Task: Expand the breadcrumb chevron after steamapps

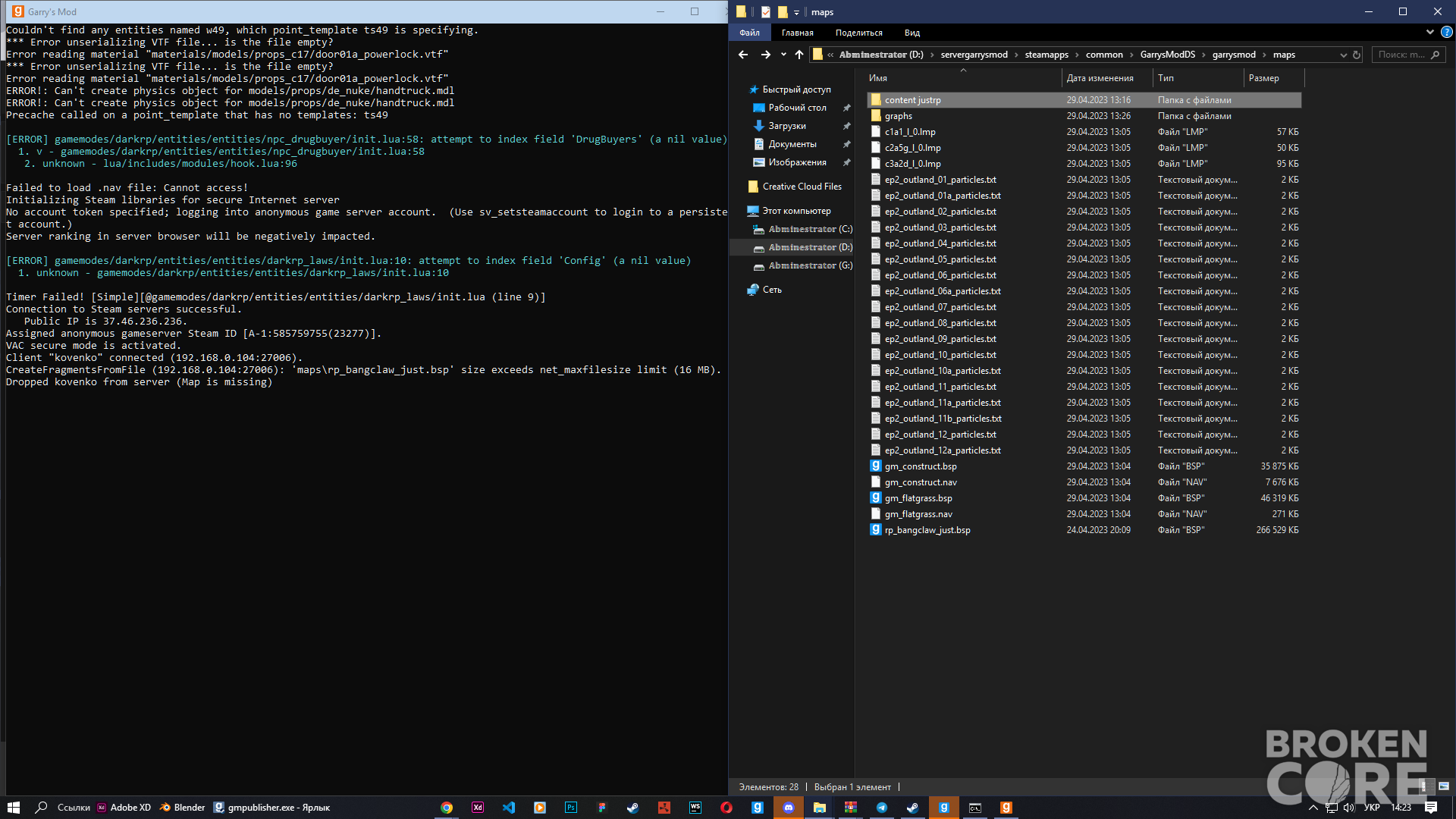Action: pos(1077,55)
